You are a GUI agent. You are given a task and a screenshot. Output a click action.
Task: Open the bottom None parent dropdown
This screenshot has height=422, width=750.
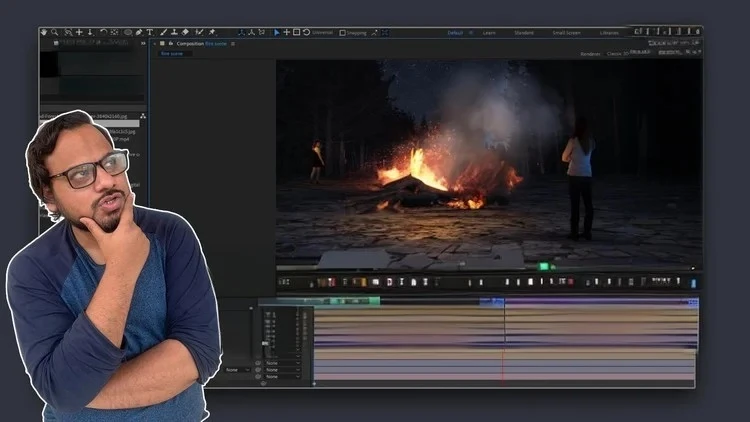coord(281,377)
